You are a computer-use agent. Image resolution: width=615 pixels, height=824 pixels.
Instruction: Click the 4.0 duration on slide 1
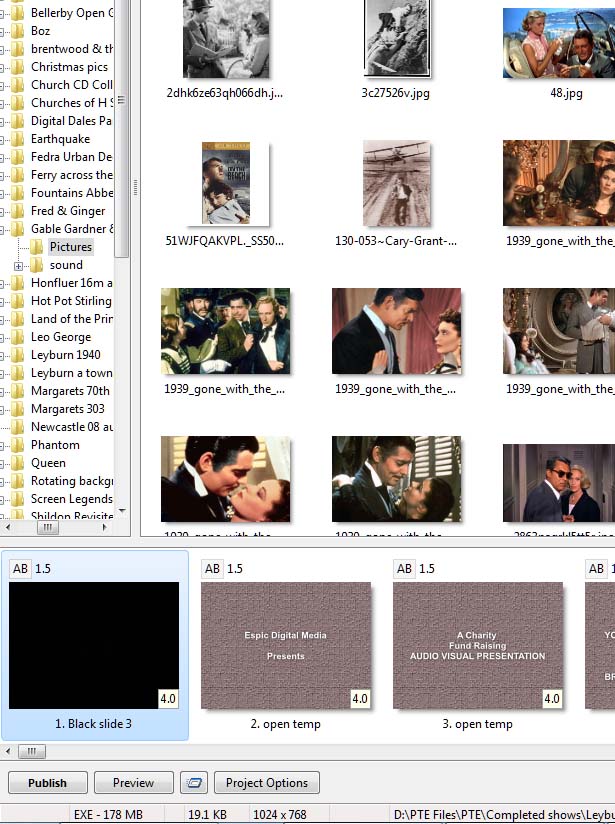tap(168, 699)
